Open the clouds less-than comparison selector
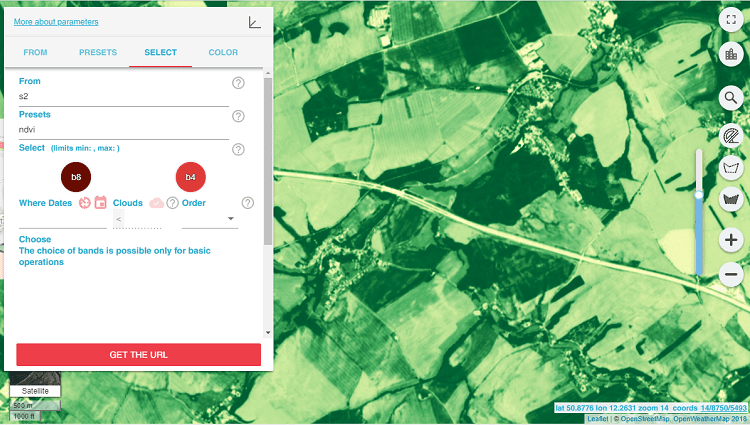750x425 pixels. [x=119, y=219]
